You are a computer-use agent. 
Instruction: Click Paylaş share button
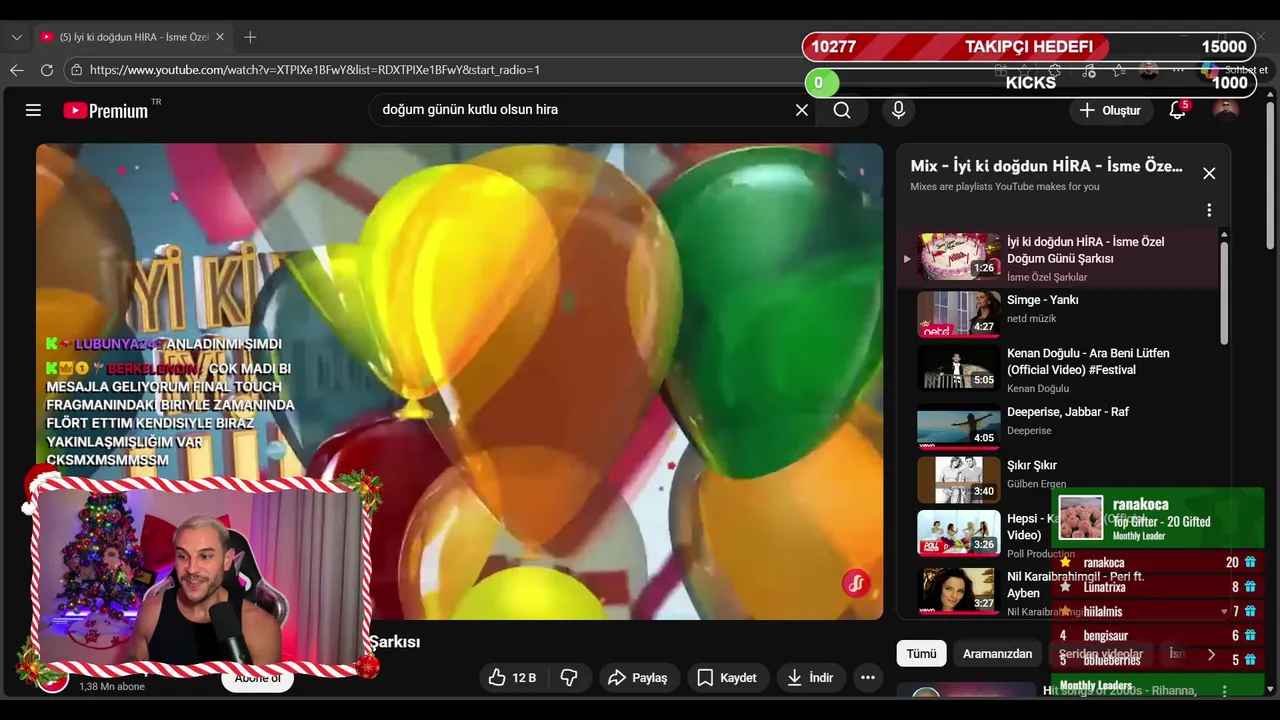tap(637, 677)
